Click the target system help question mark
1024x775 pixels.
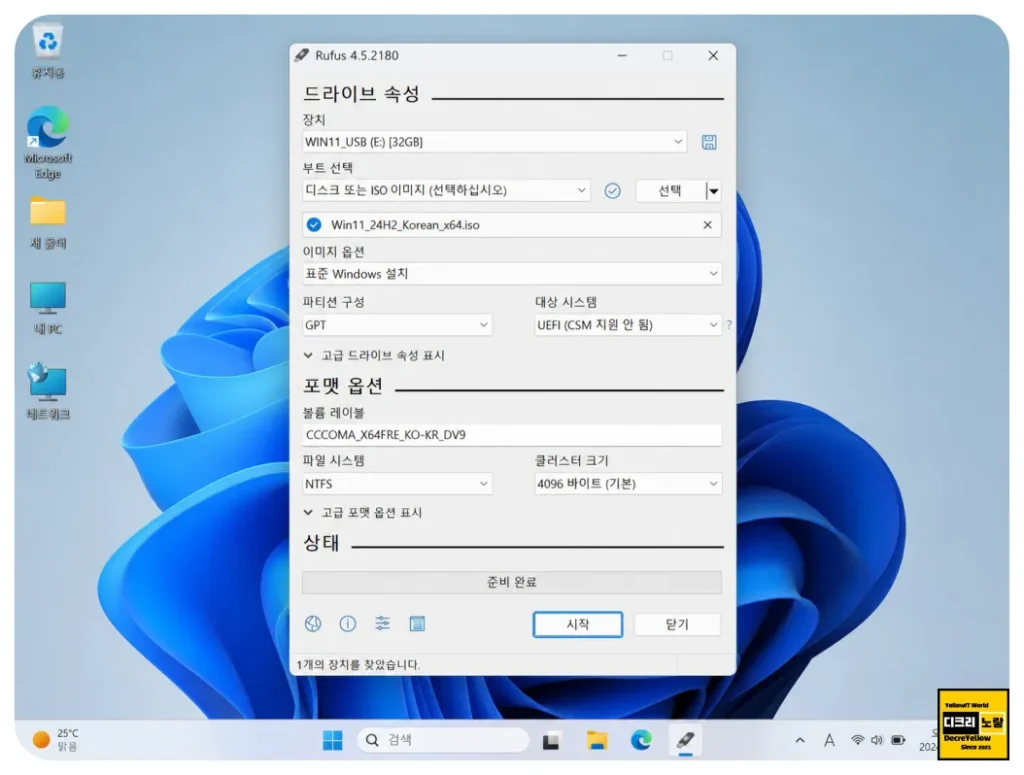[729, 324]
